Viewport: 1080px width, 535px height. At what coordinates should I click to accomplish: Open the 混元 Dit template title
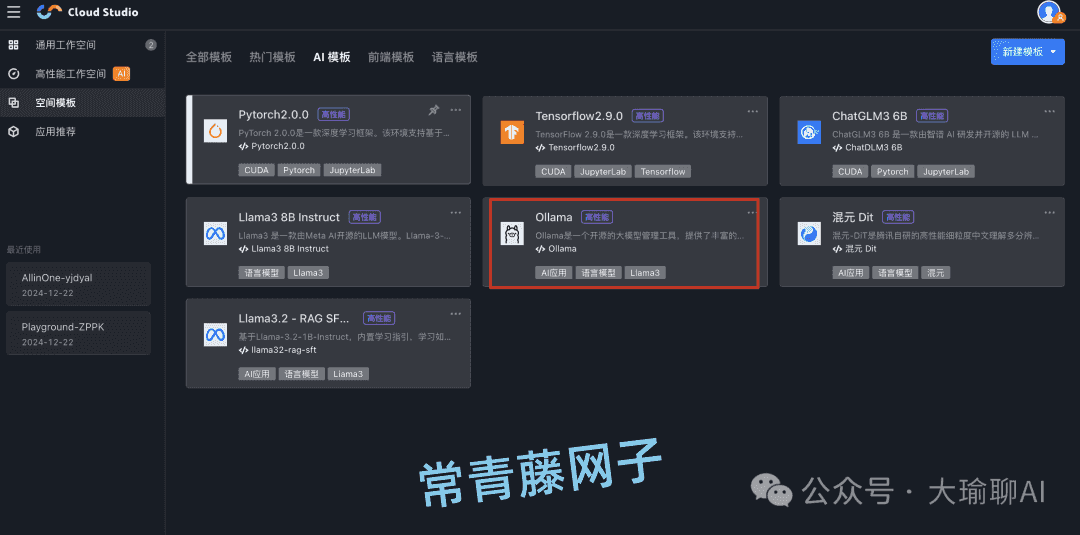pos(853,217)
